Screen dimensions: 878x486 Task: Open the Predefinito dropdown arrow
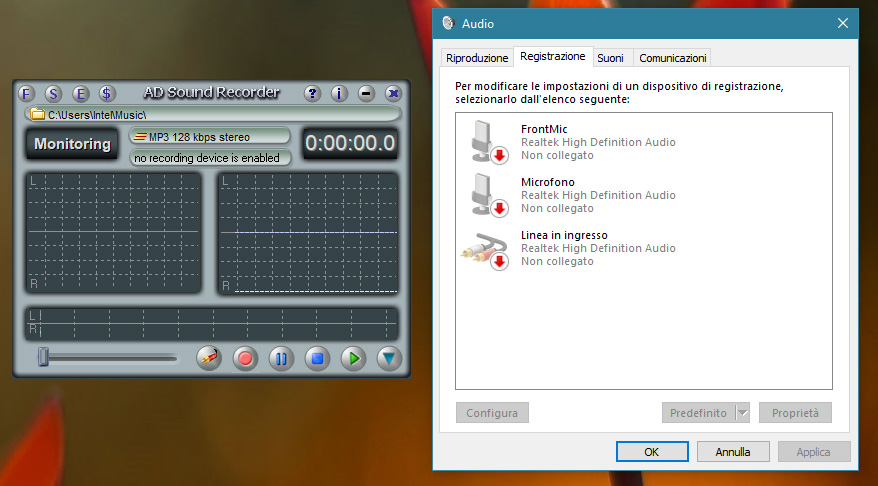click(742, 413)
